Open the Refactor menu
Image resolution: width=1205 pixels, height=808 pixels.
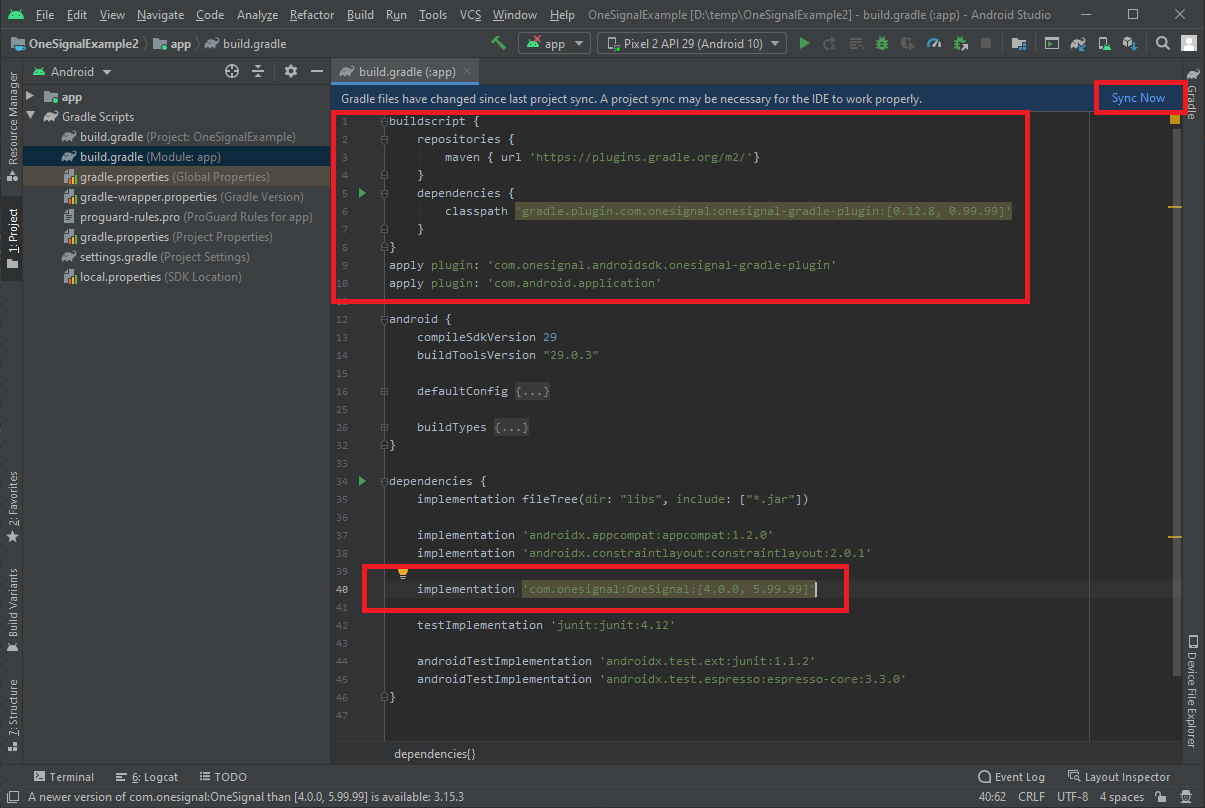[312, 15]
